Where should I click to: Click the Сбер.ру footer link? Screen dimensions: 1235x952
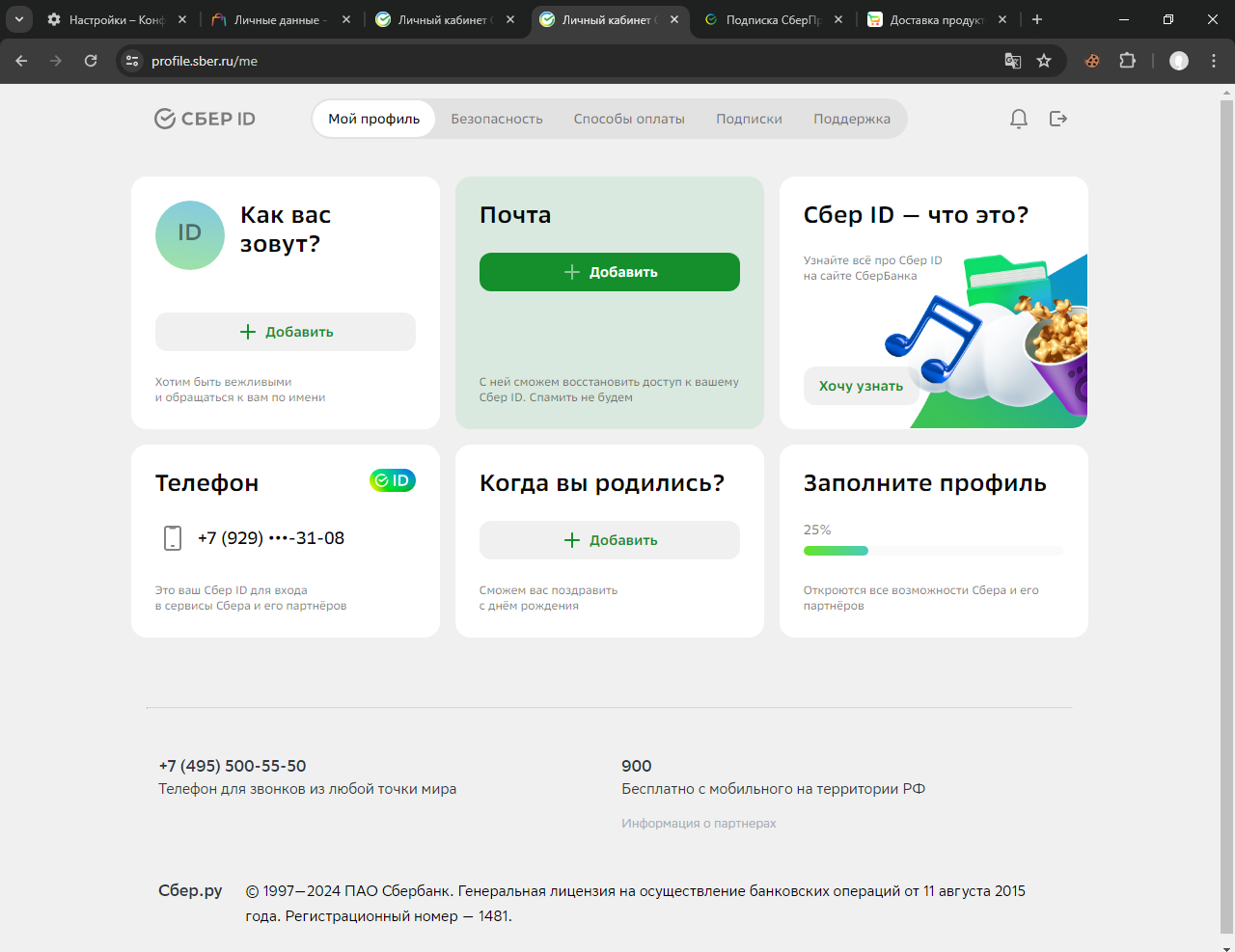[190, 890]
